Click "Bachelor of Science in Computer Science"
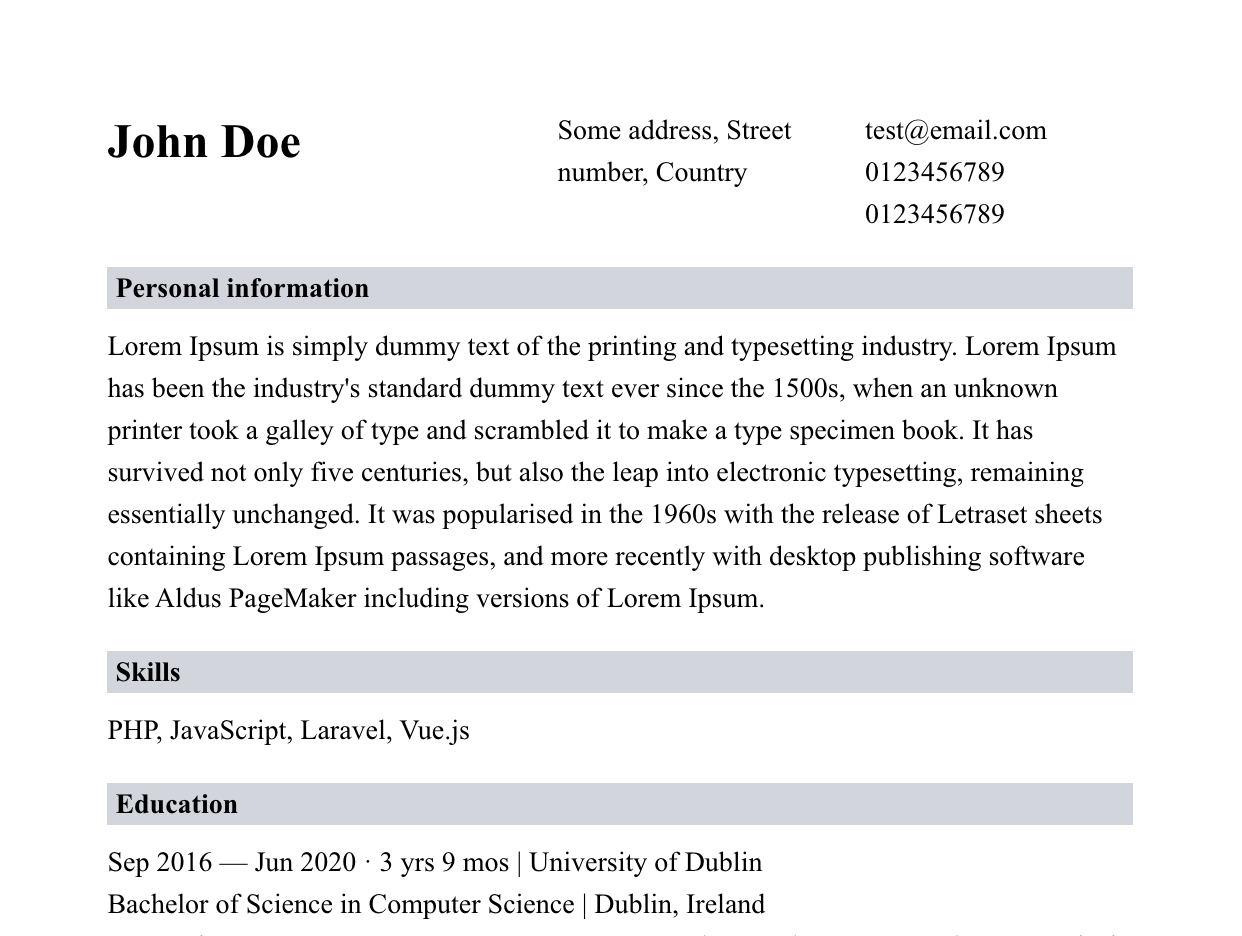The width and height of the screenshot is (1242, 936). [x=341, y=905]
